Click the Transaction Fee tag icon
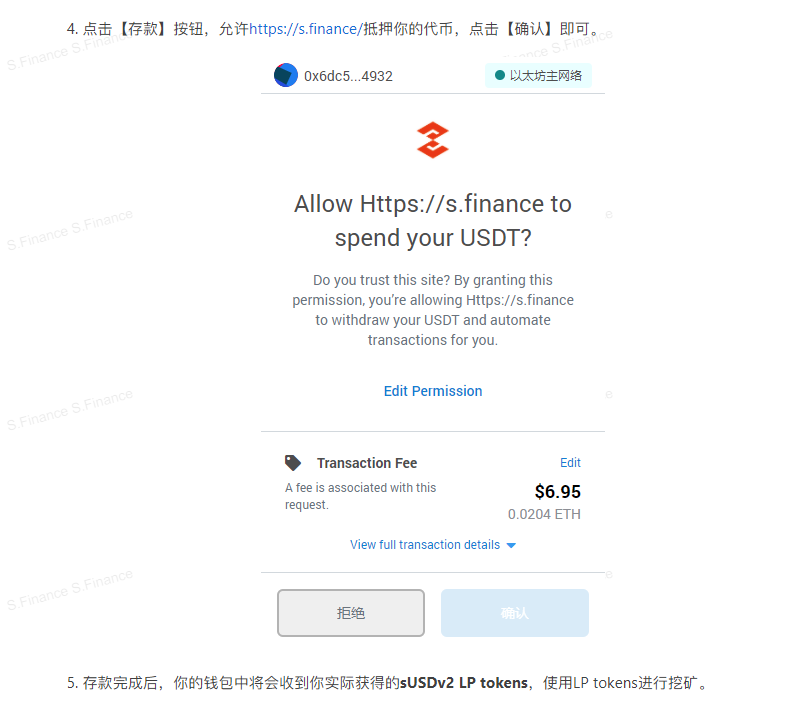 tap(293, 463)
